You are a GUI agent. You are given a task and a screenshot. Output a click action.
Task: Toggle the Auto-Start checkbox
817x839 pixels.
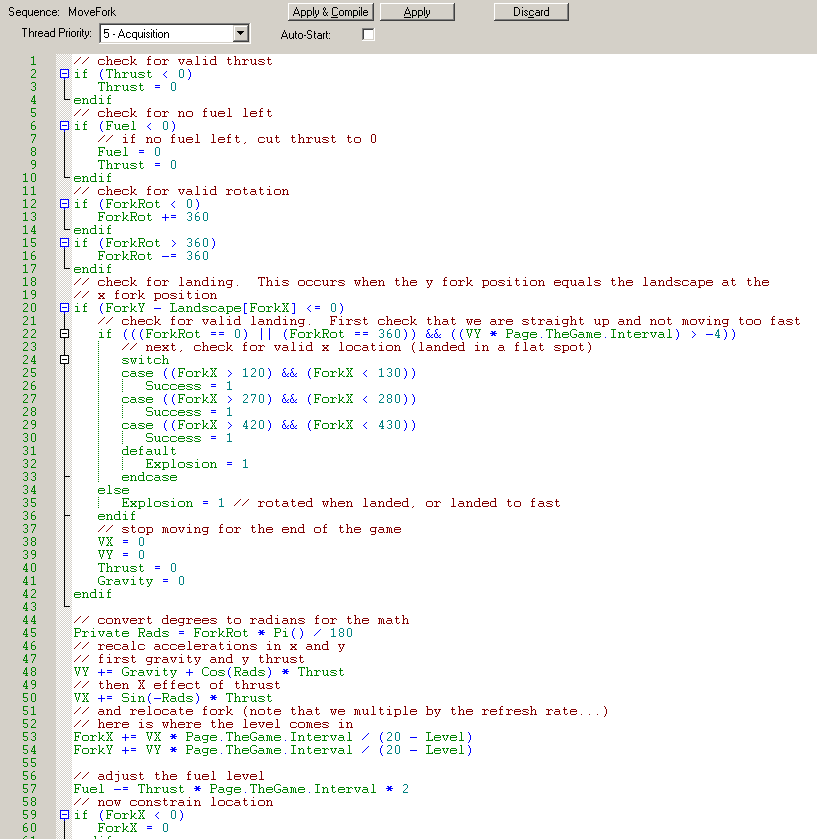point(368,35)
